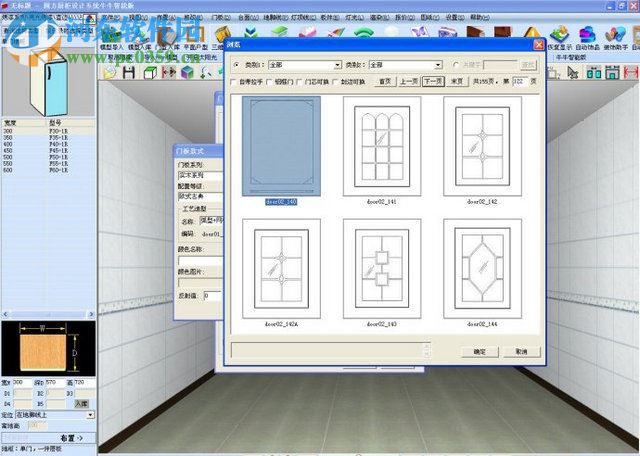Click the magnifier zoom icon in toolbar
This screenshot has width=640, height=456.
(x=206, y=73)
